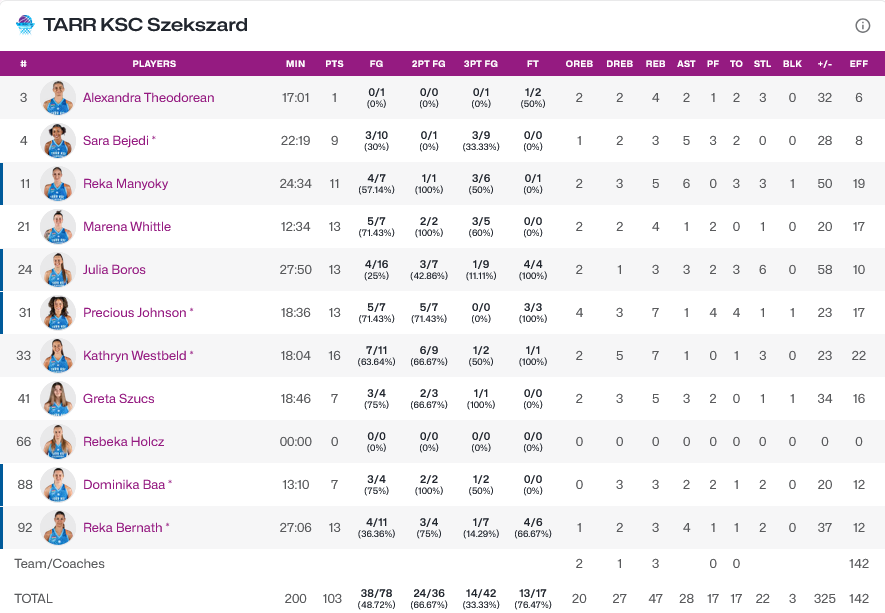Click Greta Szucs' avatar image
Screen dimensions: 885x613
[58, 399]
